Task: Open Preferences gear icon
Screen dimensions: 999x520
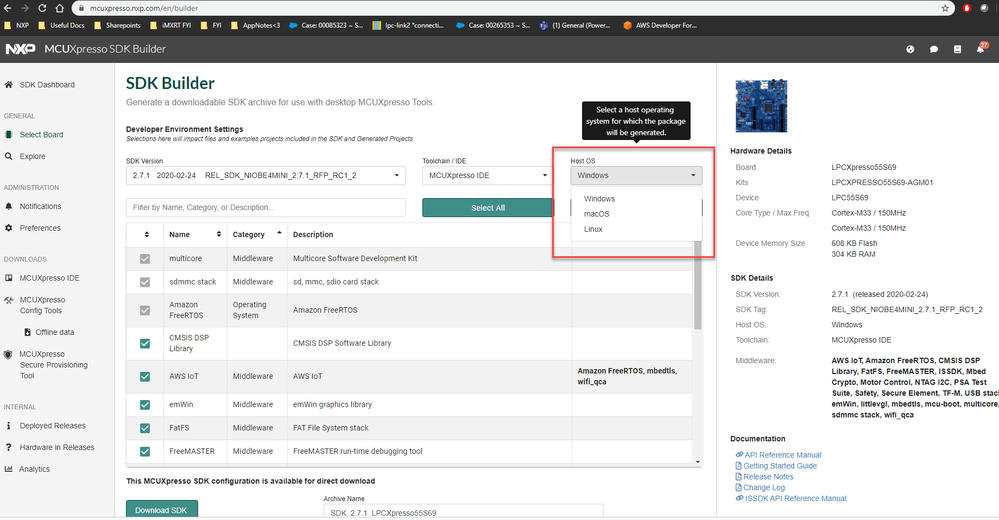Action: click(x=8, y=228)
